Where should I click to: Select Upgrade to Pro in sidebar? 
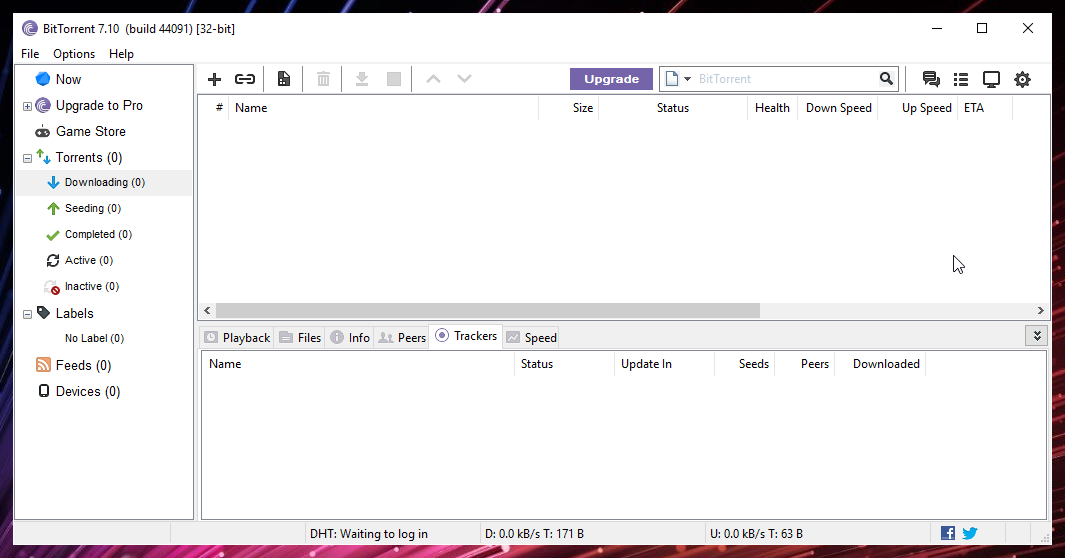99,105
